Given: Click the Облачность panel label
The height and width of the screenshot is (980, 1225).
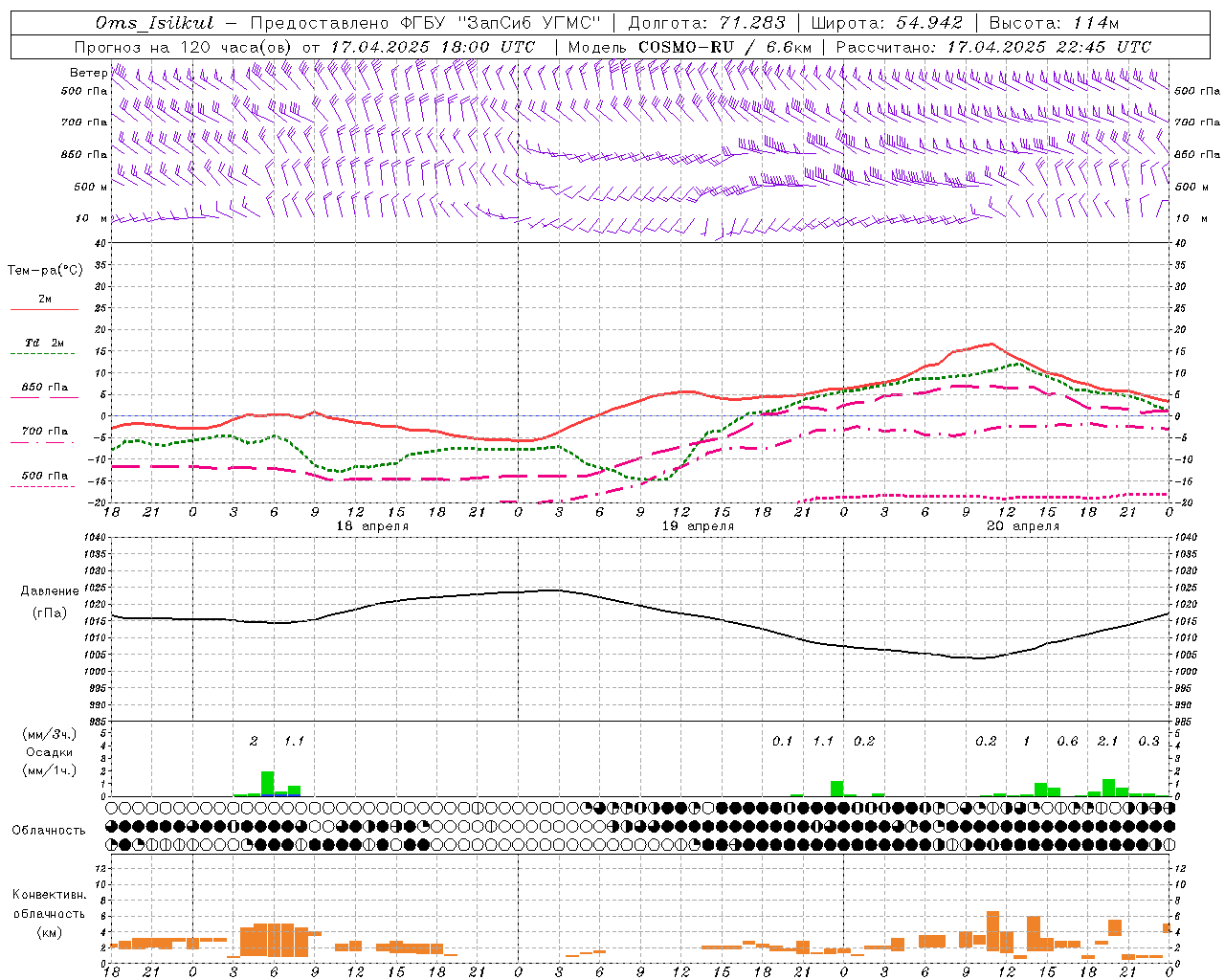Looking at the screenshot, I should tap(49, 830).
